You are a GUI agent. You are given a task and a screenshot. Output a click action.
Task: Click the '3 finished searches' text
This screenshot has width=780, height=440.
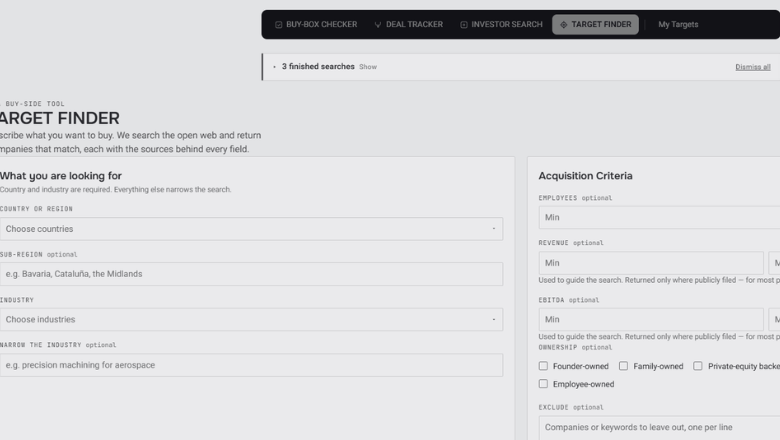[x=318, y=66]
